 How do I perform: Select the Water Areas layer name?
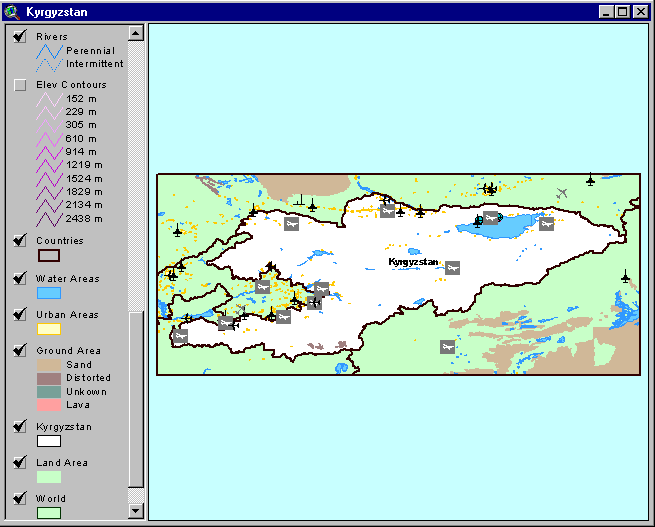(x=68, y=279)
